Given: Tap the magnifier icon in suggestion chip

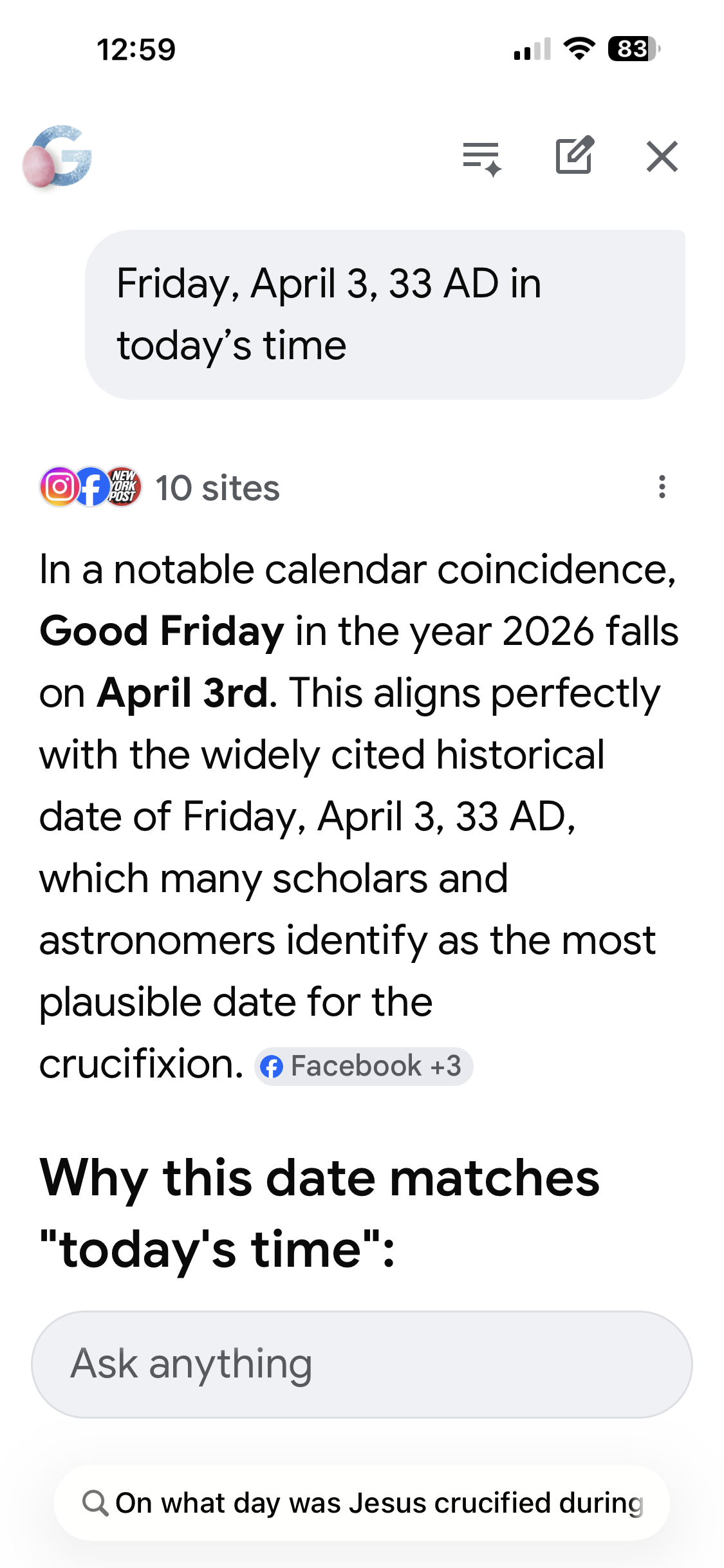Looking at the screenshot, I should tap(95, 1503).
